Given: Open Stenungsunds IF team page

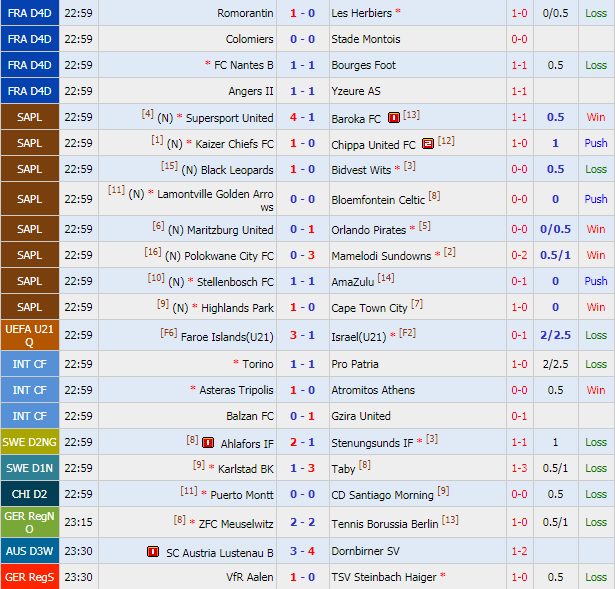Looking at the screenshot, I should coord(372,443).
